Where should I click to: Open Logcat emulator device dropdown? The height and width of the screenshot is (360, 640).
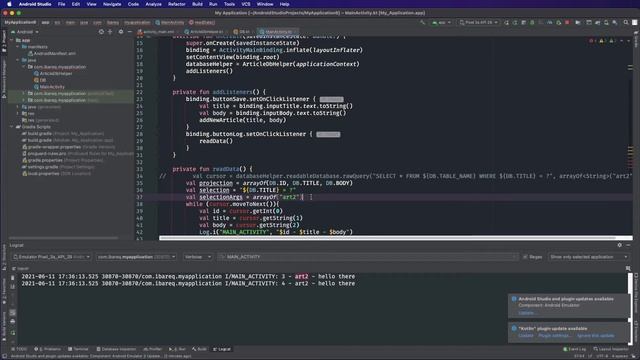tap(51, 257)
